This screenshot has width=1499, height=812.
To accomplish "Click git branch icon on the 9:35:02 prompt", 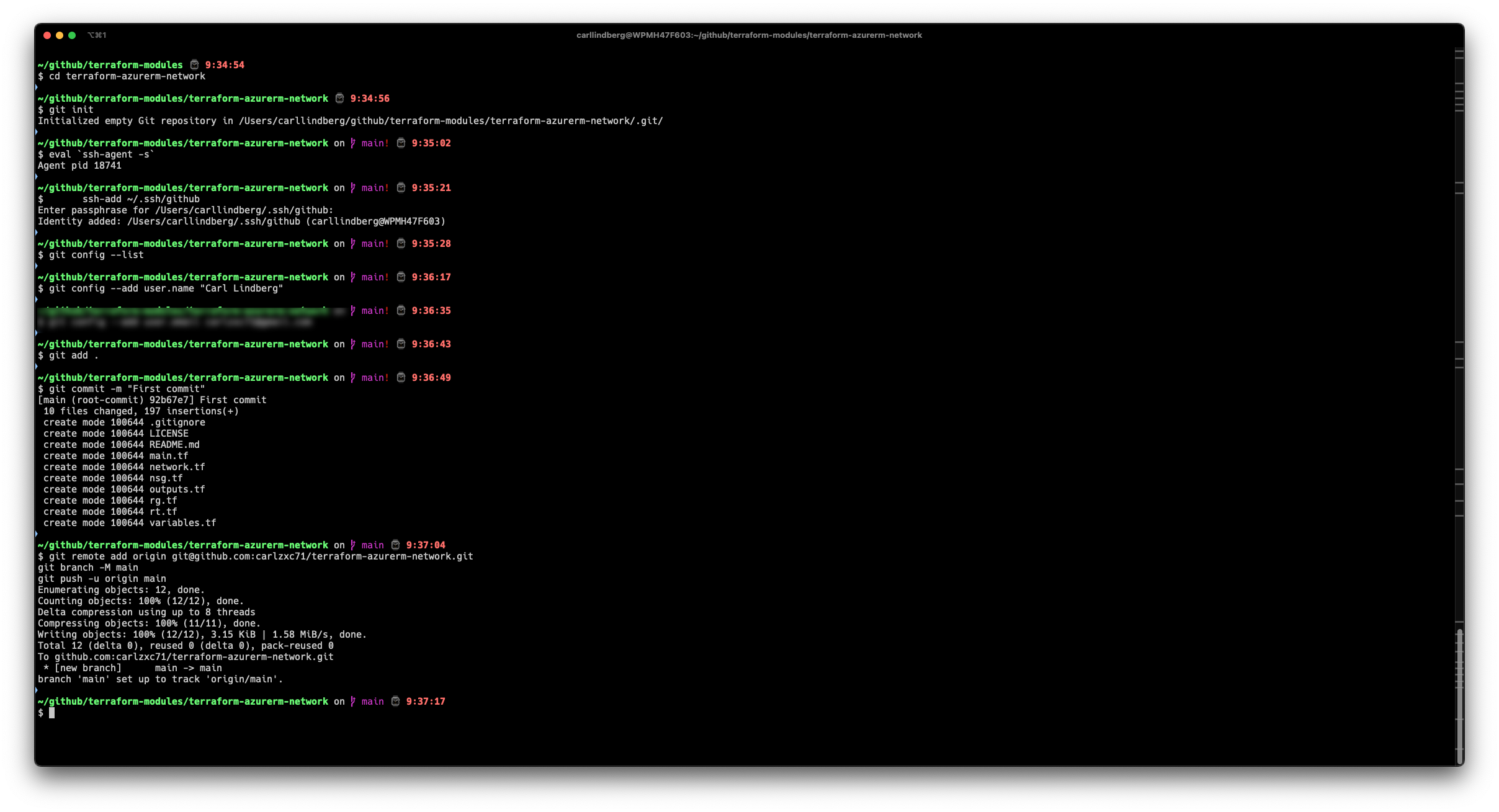I will click(x=353, y=143).
